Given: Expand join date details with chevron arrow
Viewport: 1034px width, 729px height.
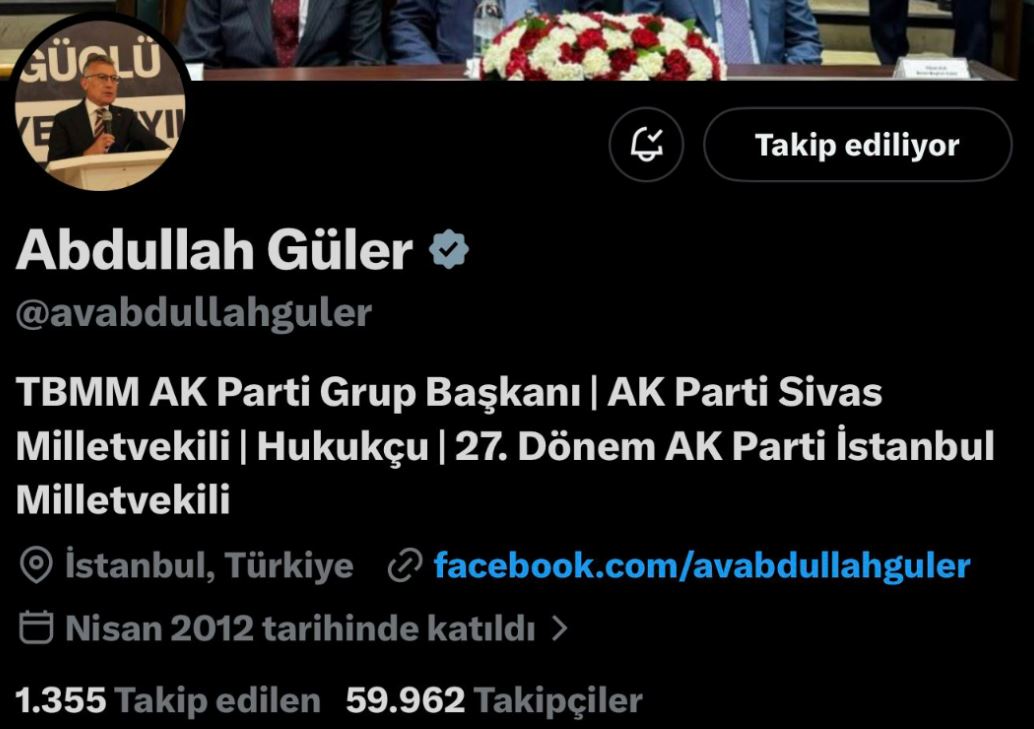Looking at the screenshot, I should (x=559, y=628).
